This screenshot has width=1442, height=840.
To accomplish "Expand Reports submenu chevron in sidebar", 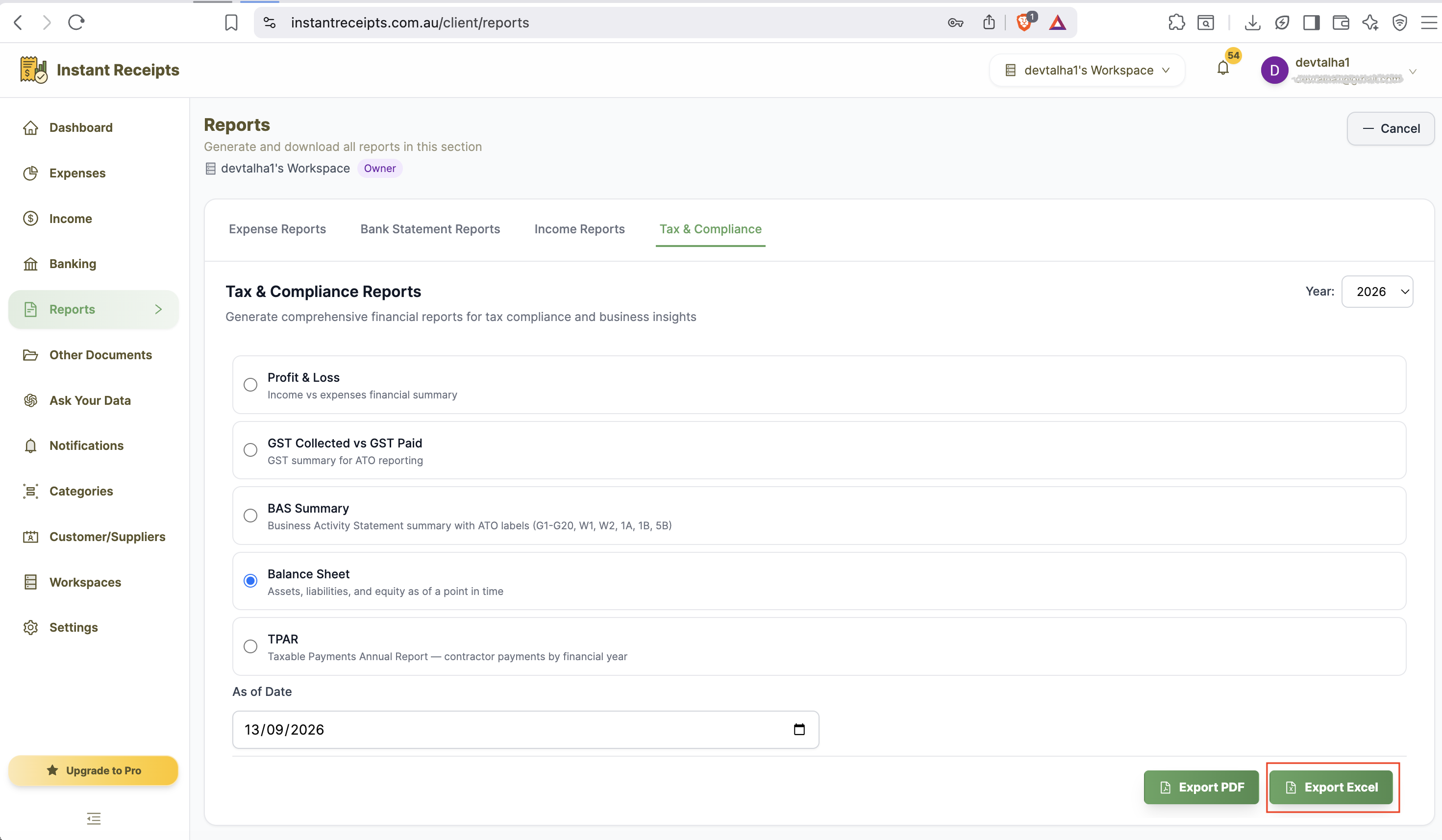I will (158, 310).
